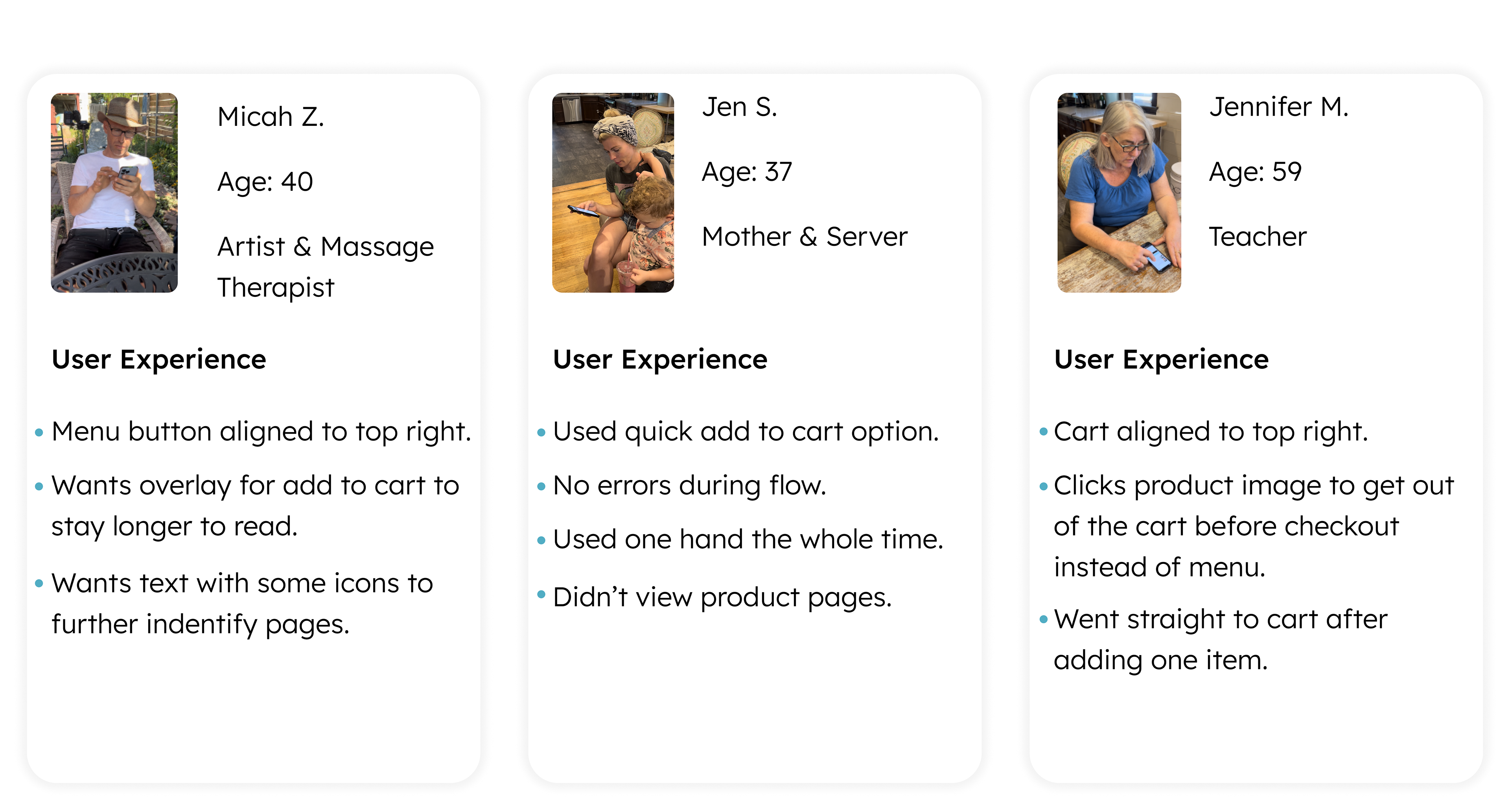Select the 'Cart aligned to top right' bullet

click(x=1210, y=432)
